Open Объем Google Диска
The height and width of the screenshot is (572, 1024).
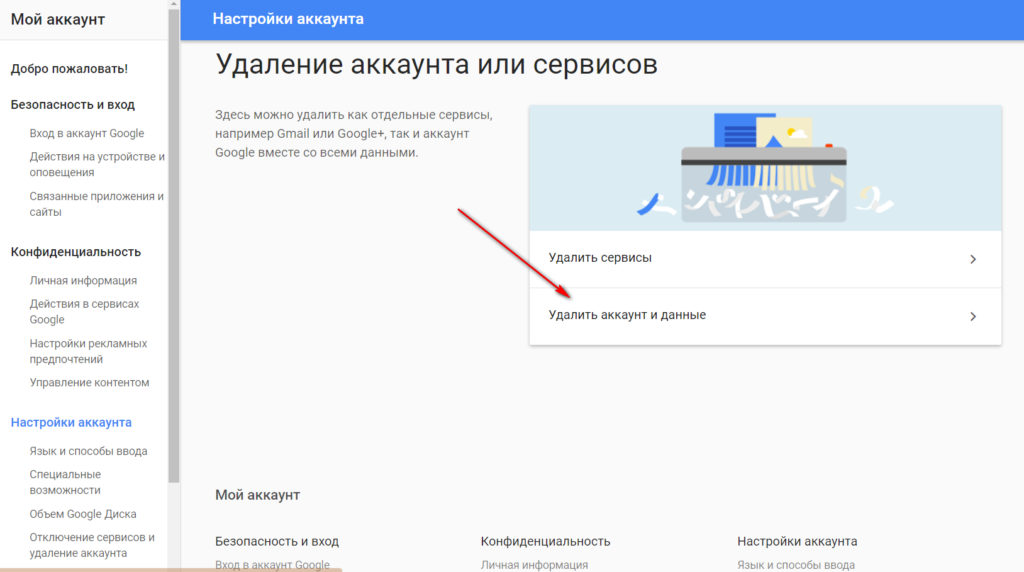83,514
